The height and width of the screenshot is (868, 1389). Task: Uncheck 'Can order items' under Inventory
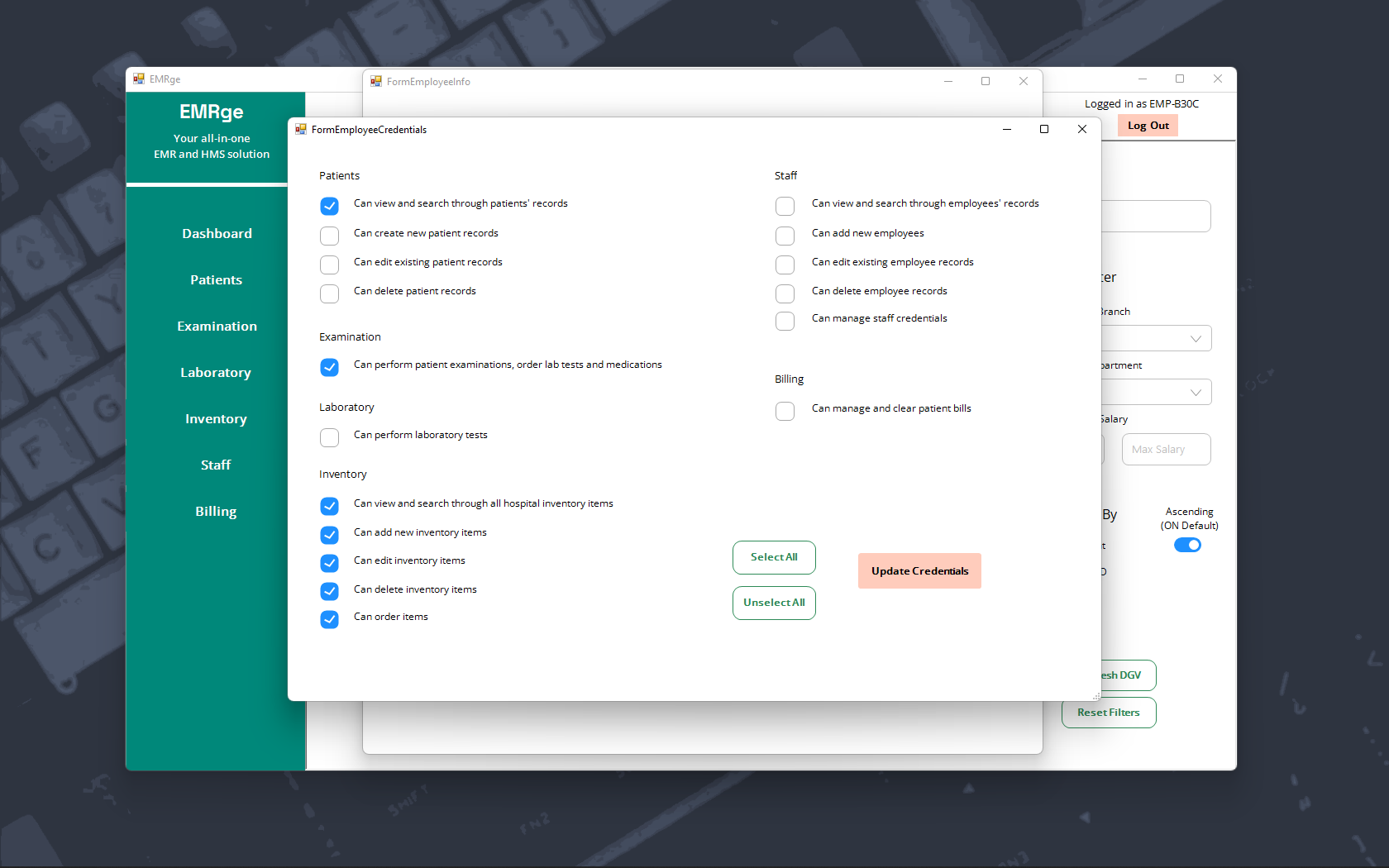tap(329, 619)
